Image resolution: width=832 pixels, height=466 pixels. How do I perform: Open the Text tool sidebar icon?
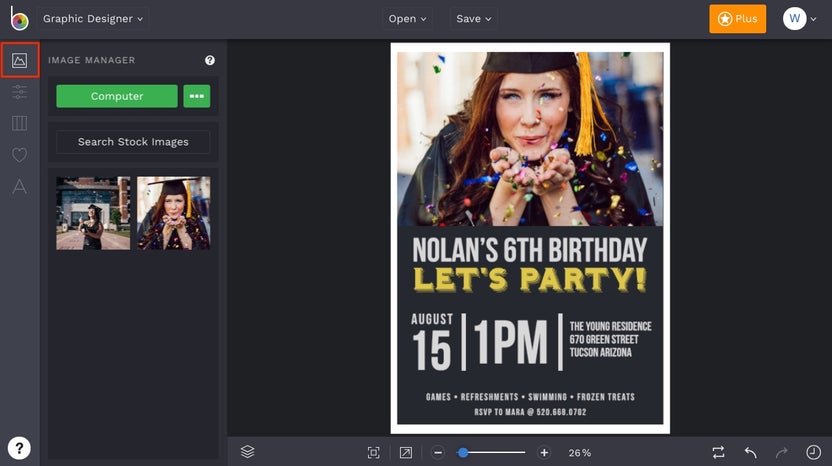point(20,187)
